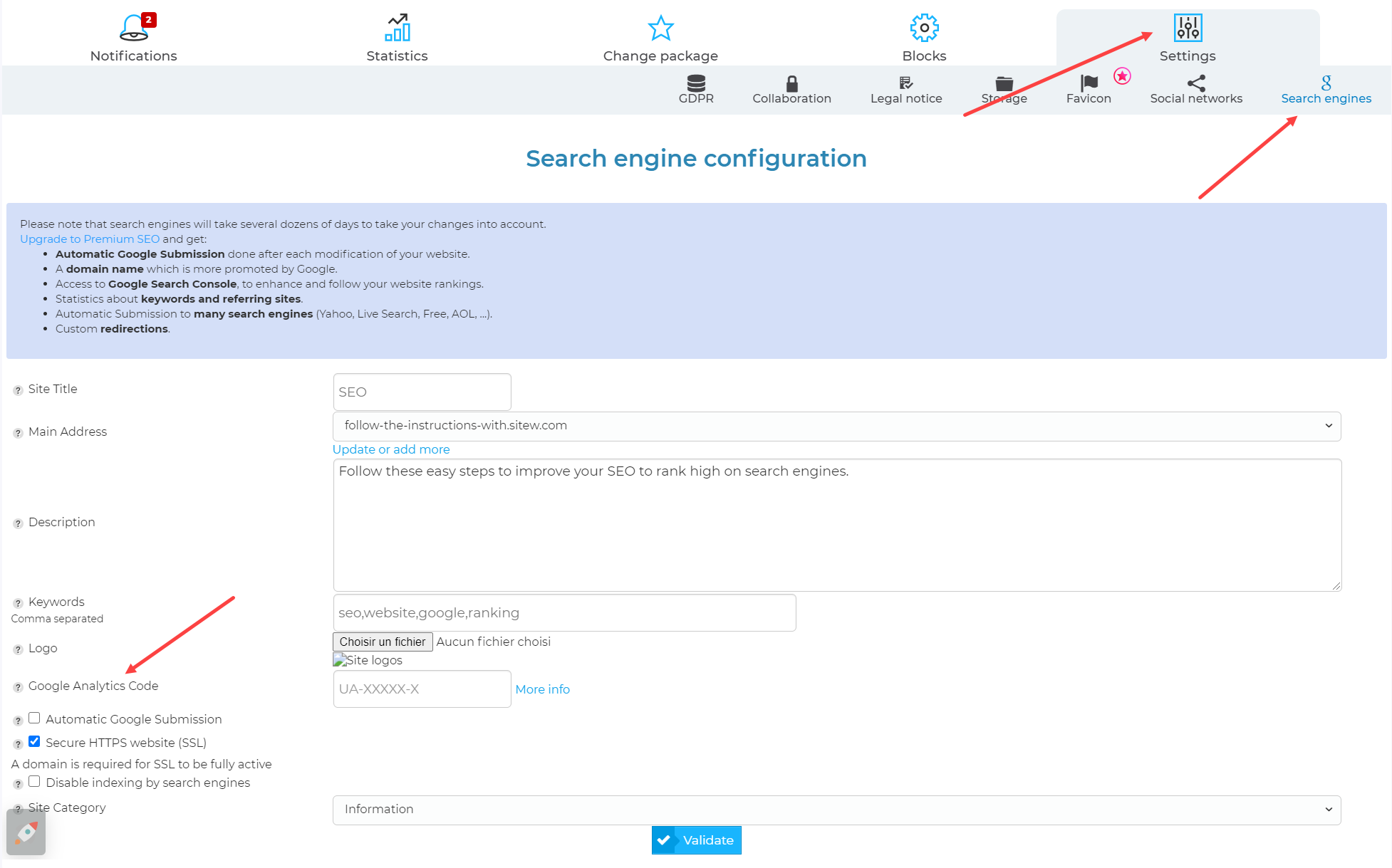
Task: Open Search engines tab
Action: pyautogui.click(x=1324, y=89)
